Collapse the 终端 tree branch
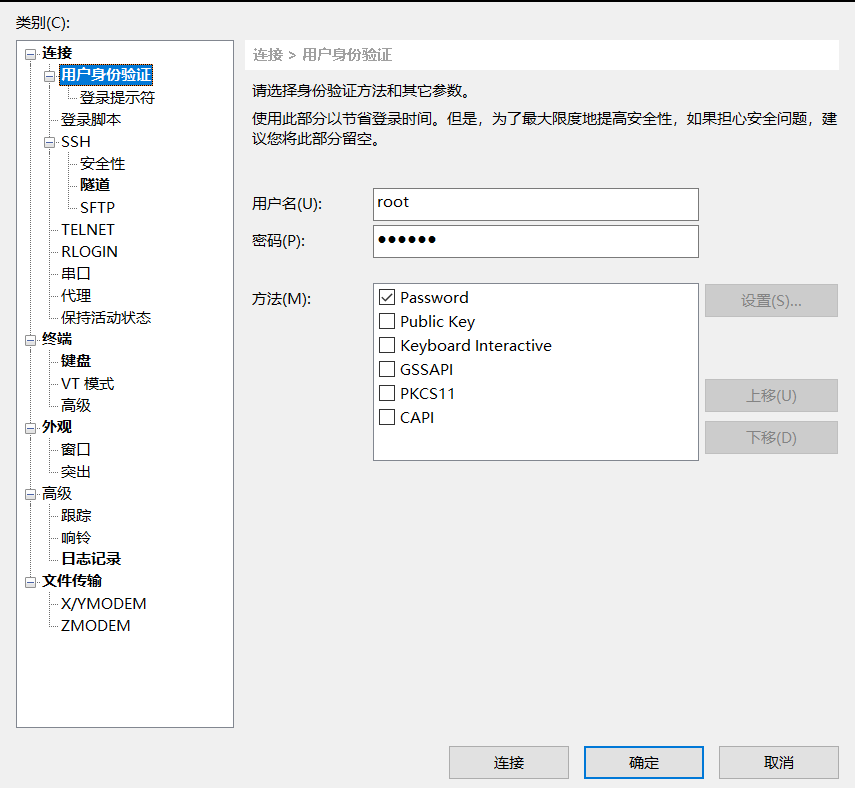Screen dimensions: 855x788 (x=29, y=338)
